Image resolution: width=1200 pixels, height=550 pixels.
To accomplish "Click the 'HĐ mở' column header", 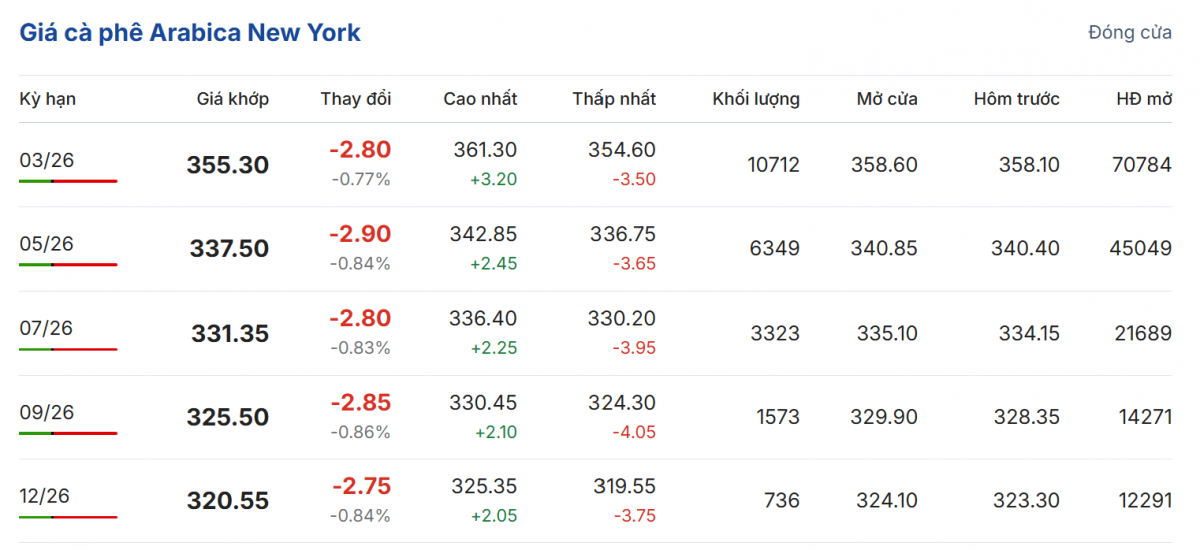I will pyautogui.click(x=1144, y=99).
